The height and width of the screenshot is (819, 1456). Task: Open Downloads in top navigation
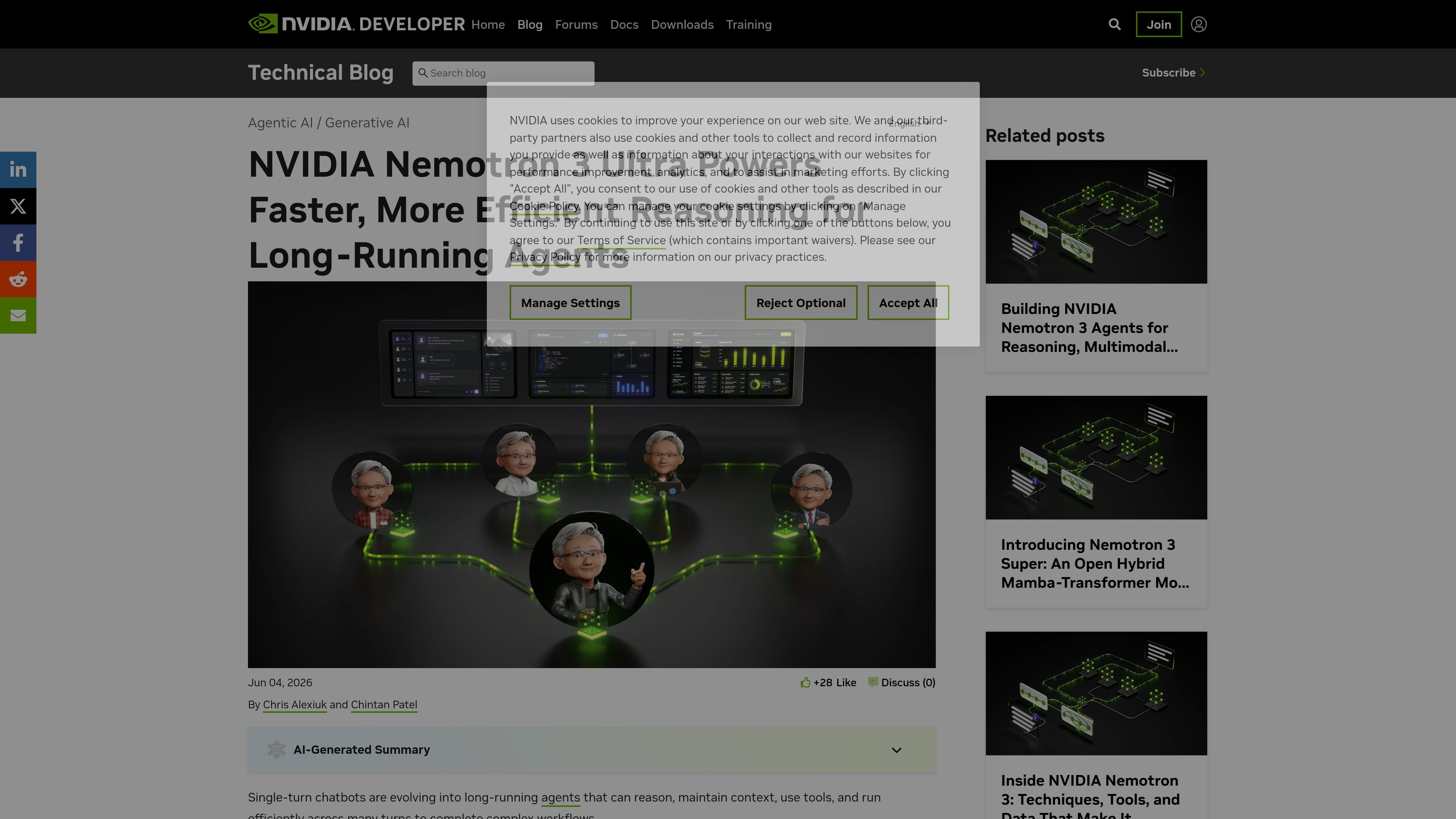pyautogui.click(x=682, y=24)
